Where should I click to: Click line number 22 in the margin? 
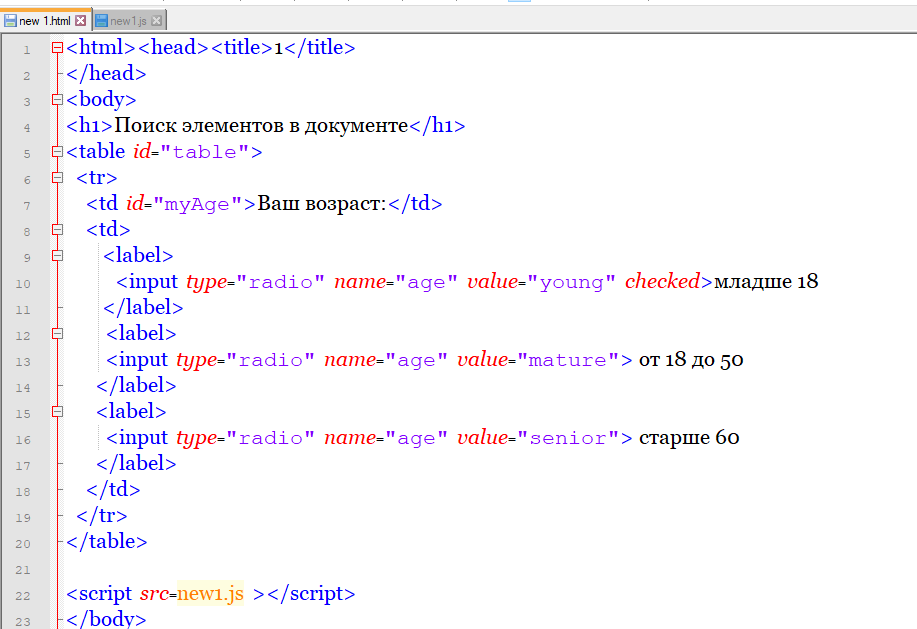click(x=24, y=595)
